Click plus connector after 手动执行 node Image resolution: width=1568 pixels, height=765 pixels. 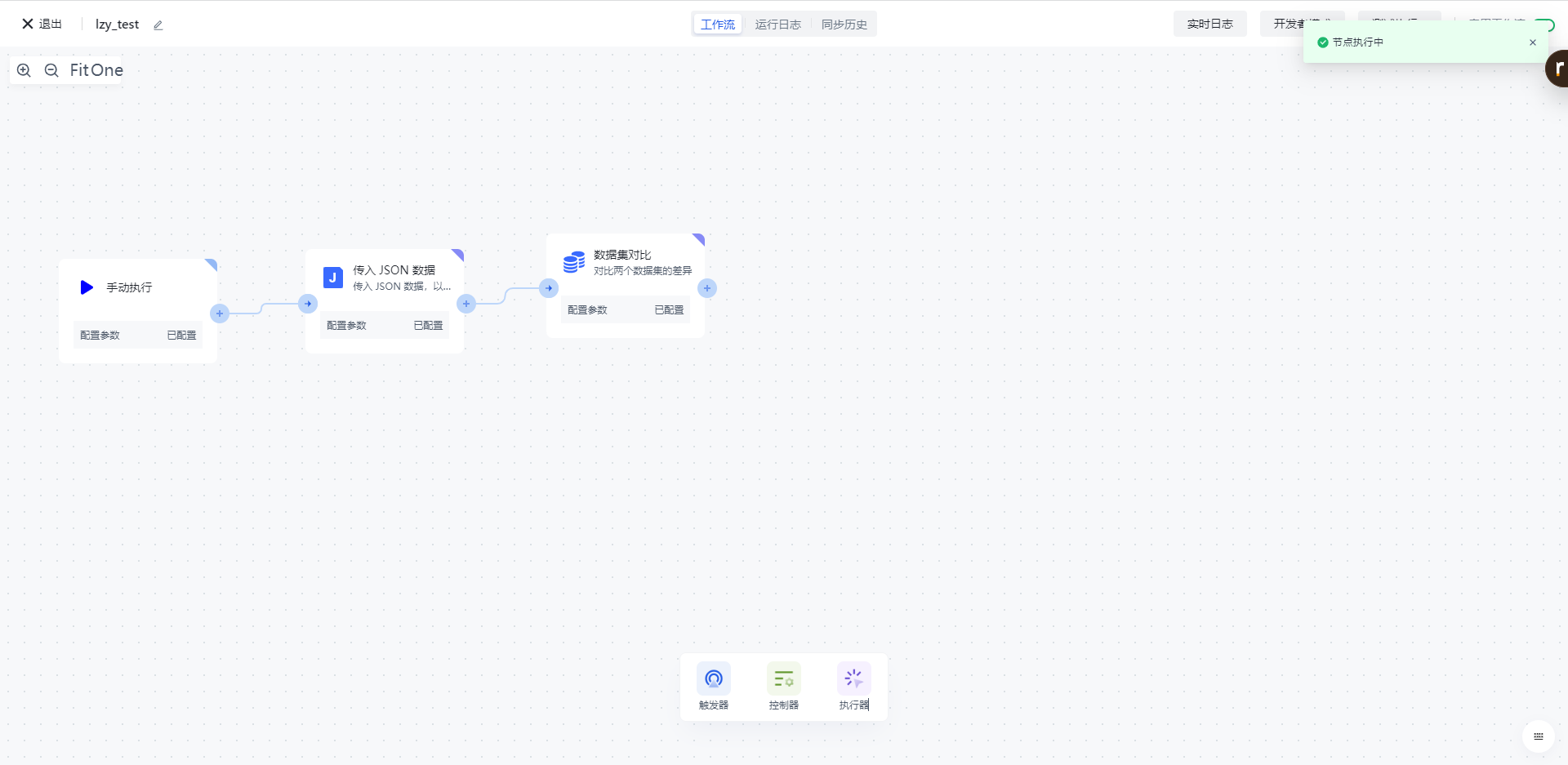tap(220, 314)
